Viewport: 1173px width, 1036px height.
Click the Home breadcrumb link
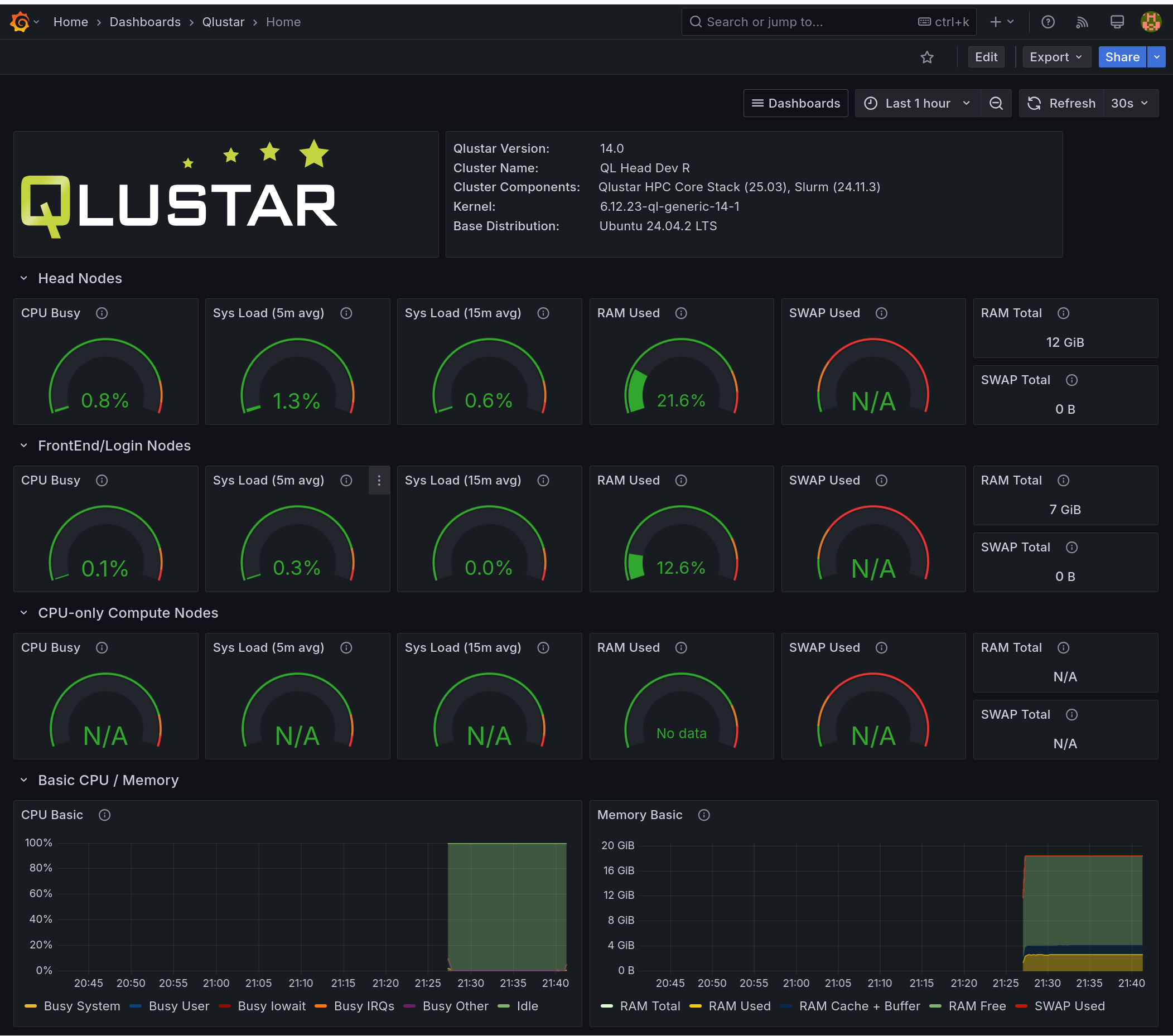tap(71, 22)
